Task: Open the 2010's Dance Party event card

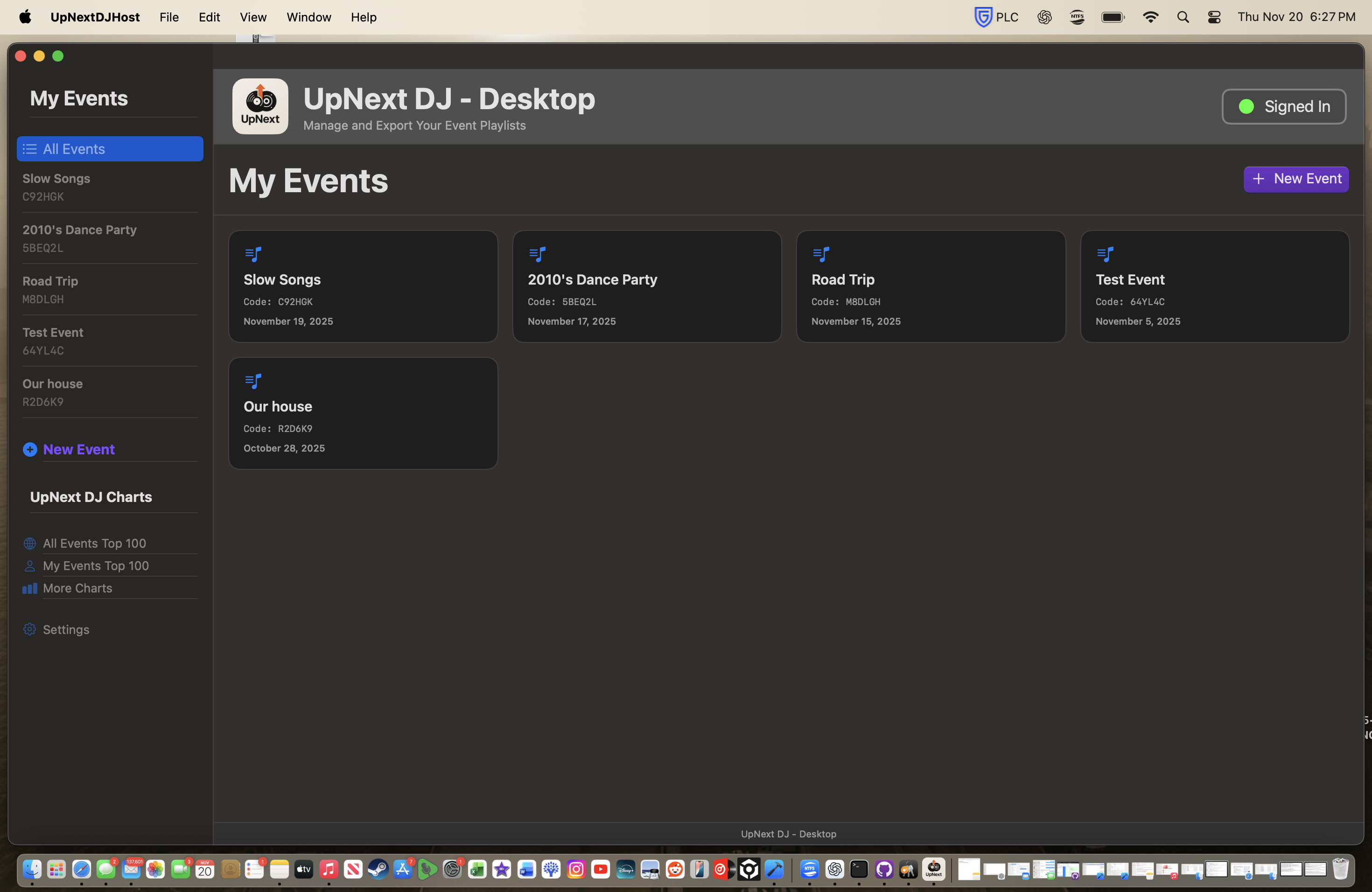Action: tap(647, 286)
